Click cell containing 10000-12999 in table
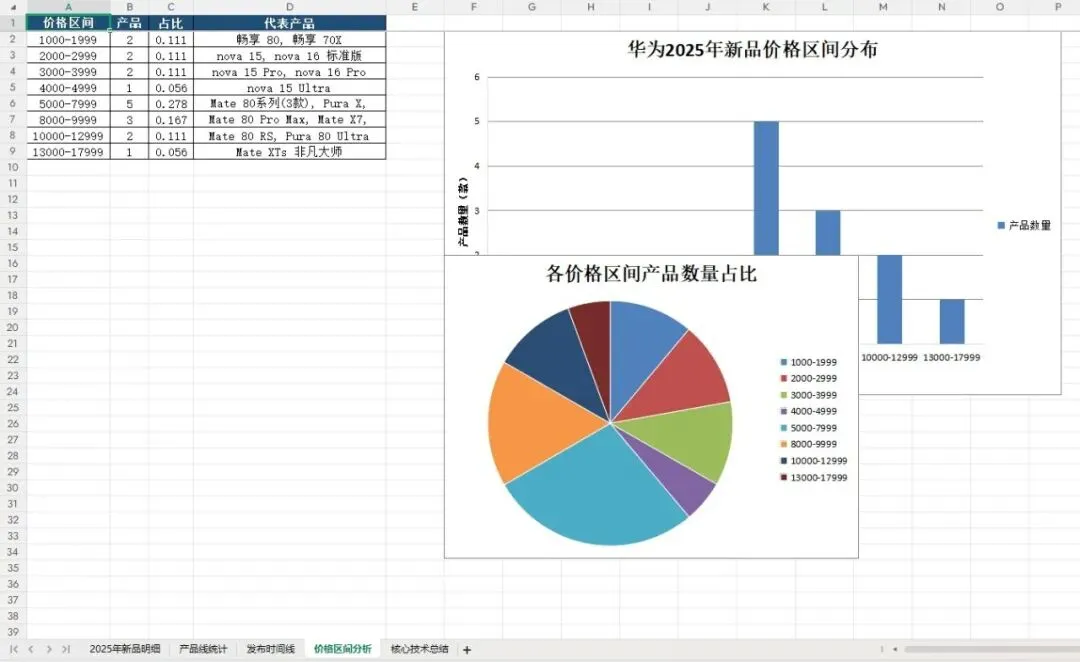This screenshot has height=662, width=1080. pyautogui.click(x=68, y=136)
